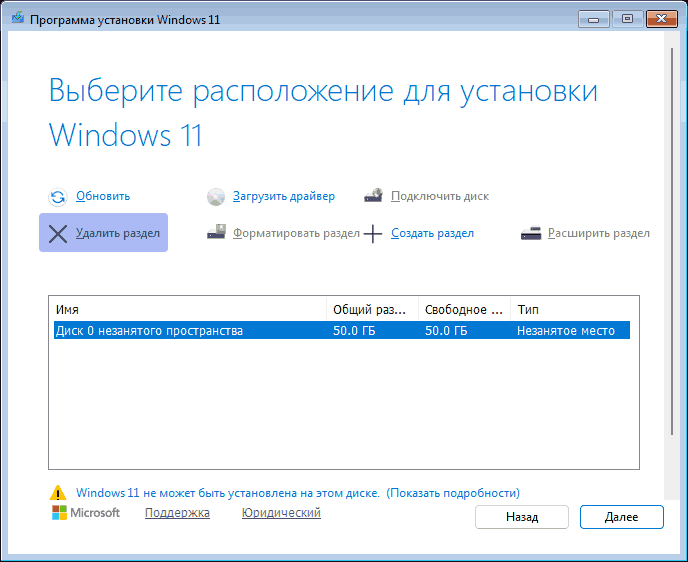The image size is (688, 562).
Task: Click the Форматировать раздел link
Action: (x=296, y=233)
